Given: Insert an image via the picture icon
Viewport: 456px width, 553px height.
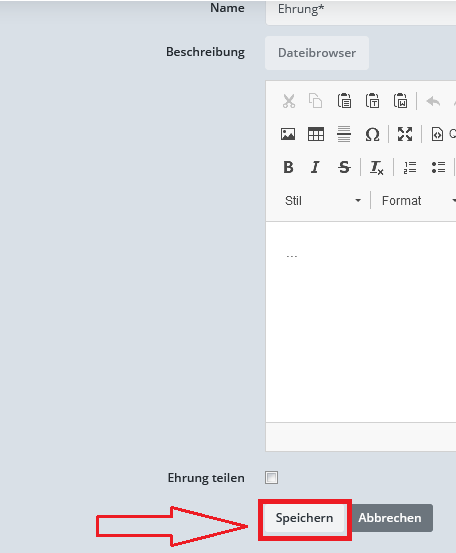Looking at the screenshot, I should [288, 134].
